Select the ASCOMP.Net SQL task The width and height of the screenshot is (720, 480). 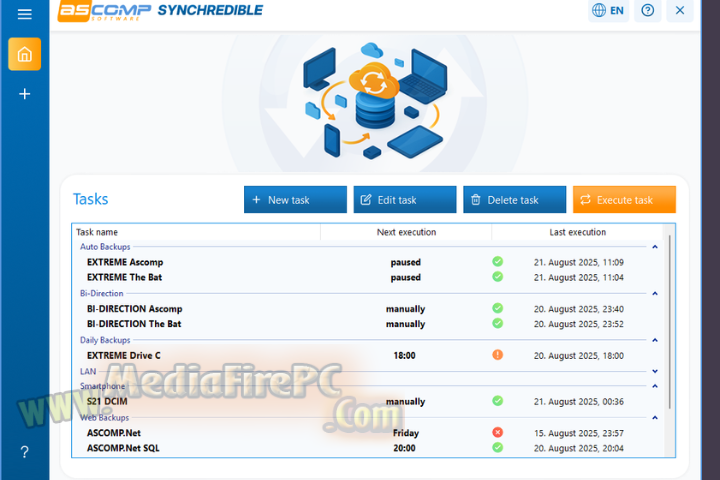(367, 448)
